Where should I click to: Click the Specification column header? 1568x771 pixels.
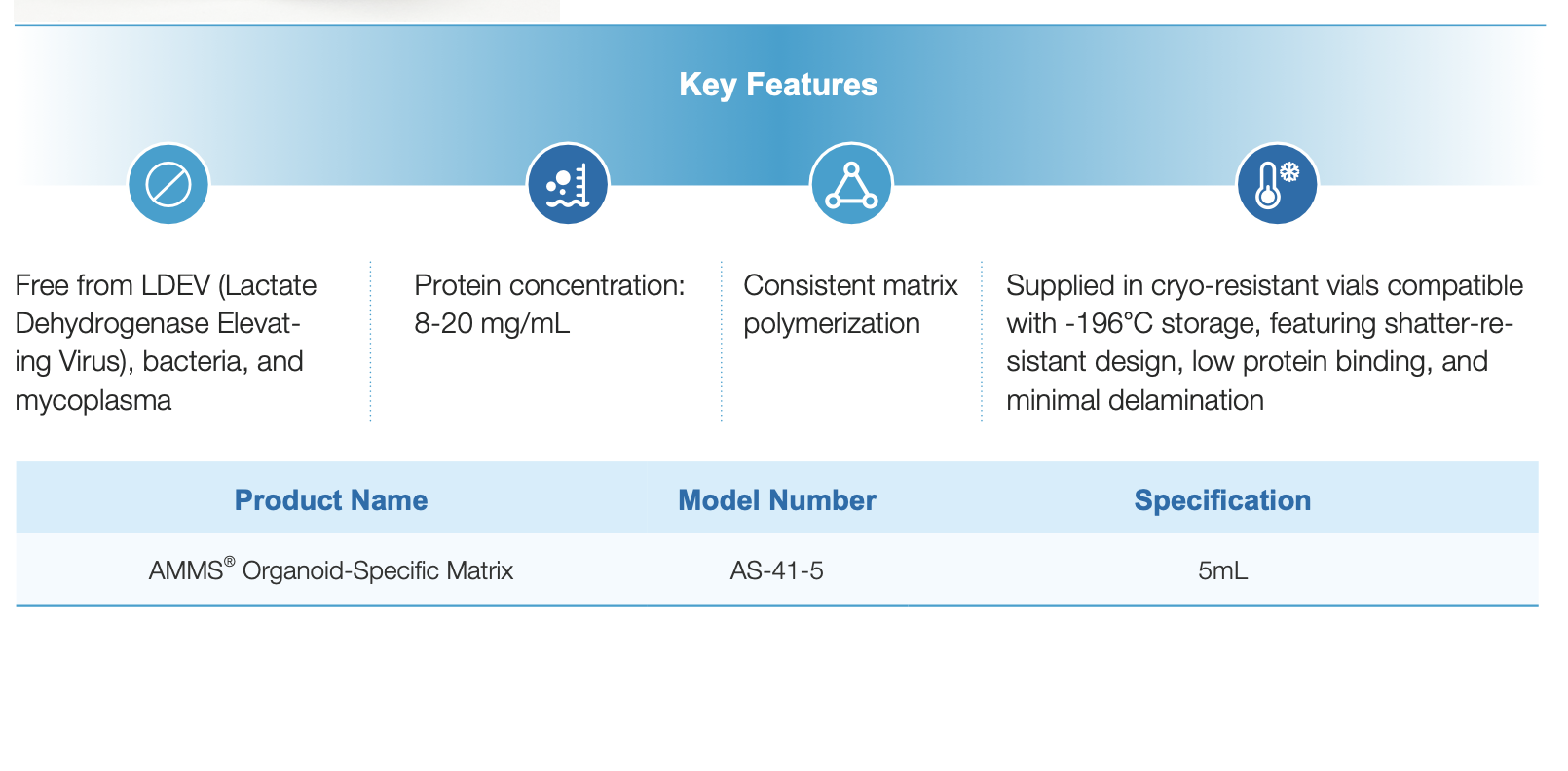pos(1222,500)
